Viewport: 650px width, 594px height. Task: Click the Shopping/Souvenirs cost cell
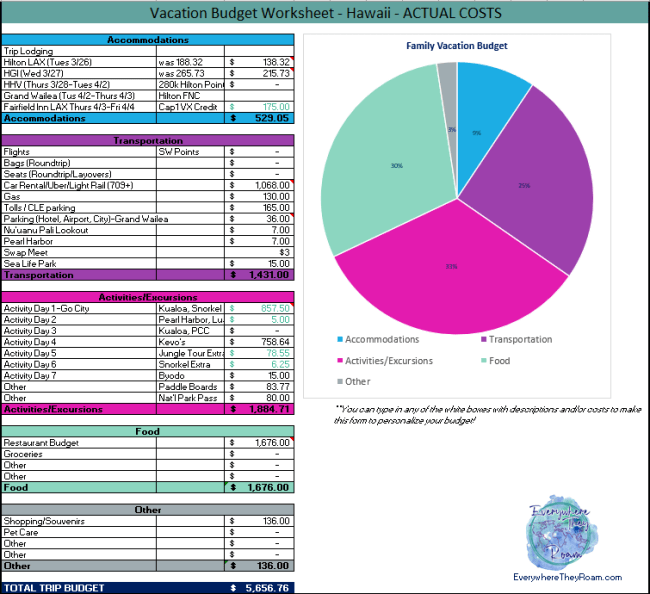pos(260,519)
